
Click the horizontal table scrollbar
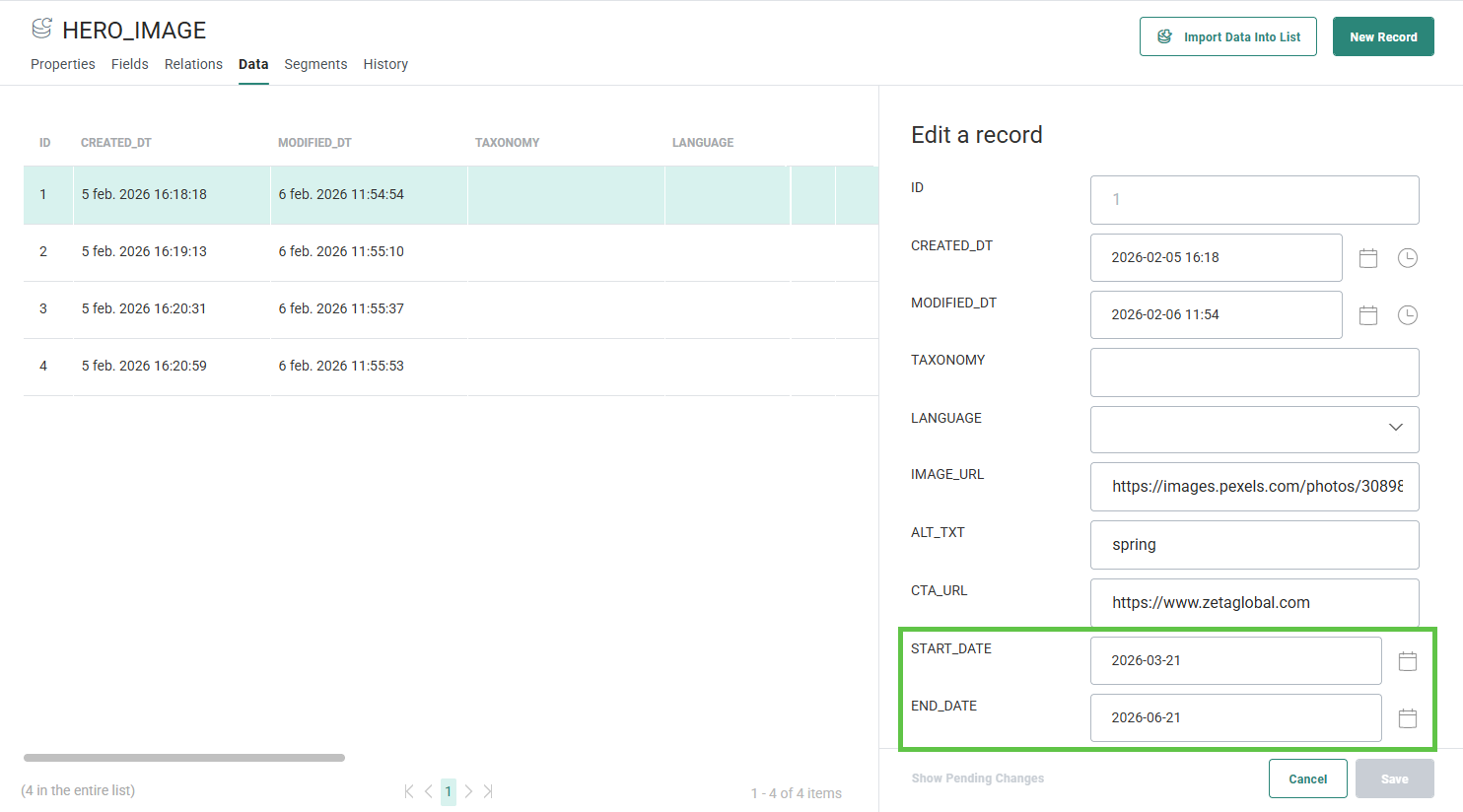pos(184,758)
